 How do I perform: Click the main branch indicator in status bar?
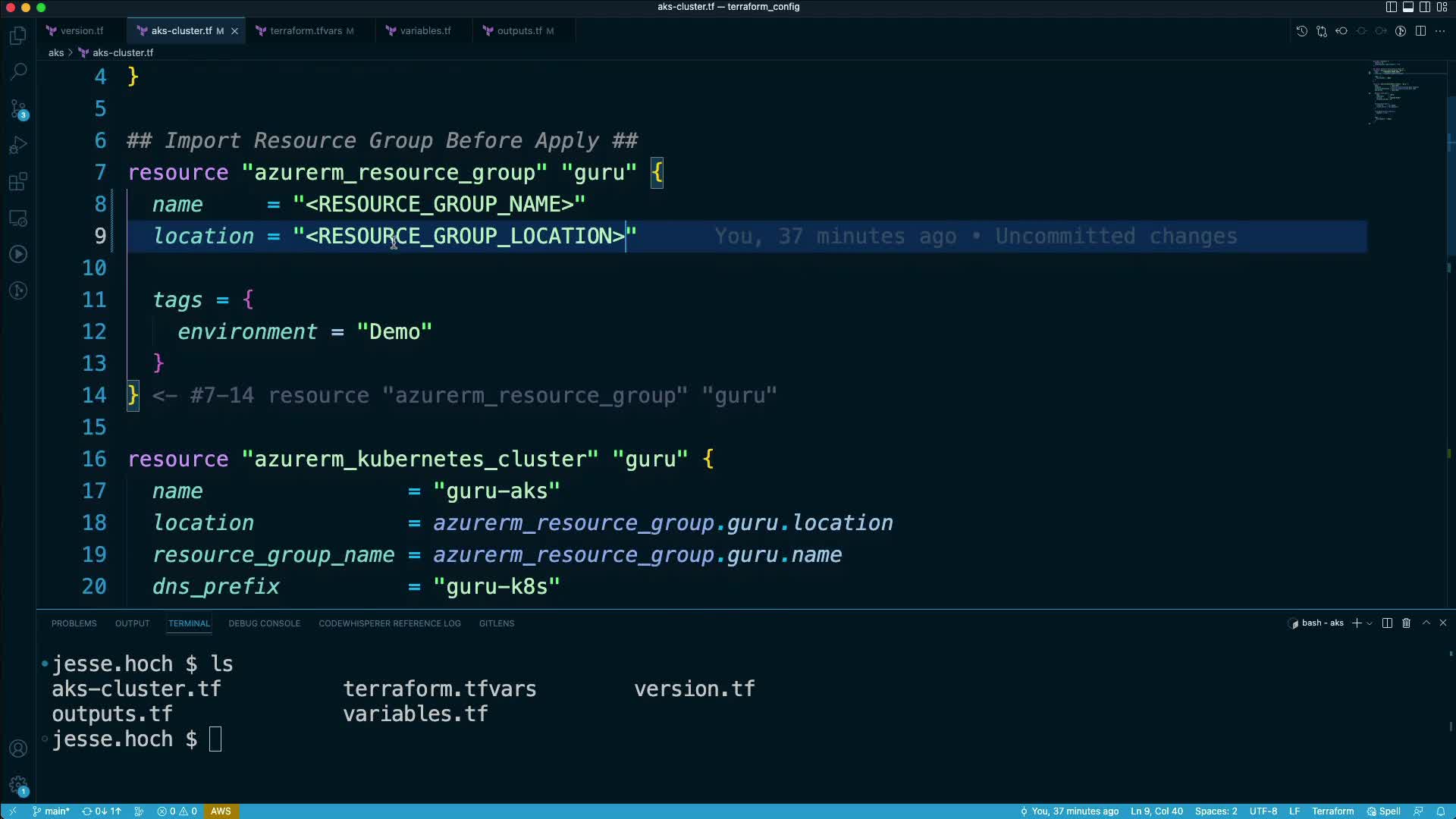(x=52, y=811)
